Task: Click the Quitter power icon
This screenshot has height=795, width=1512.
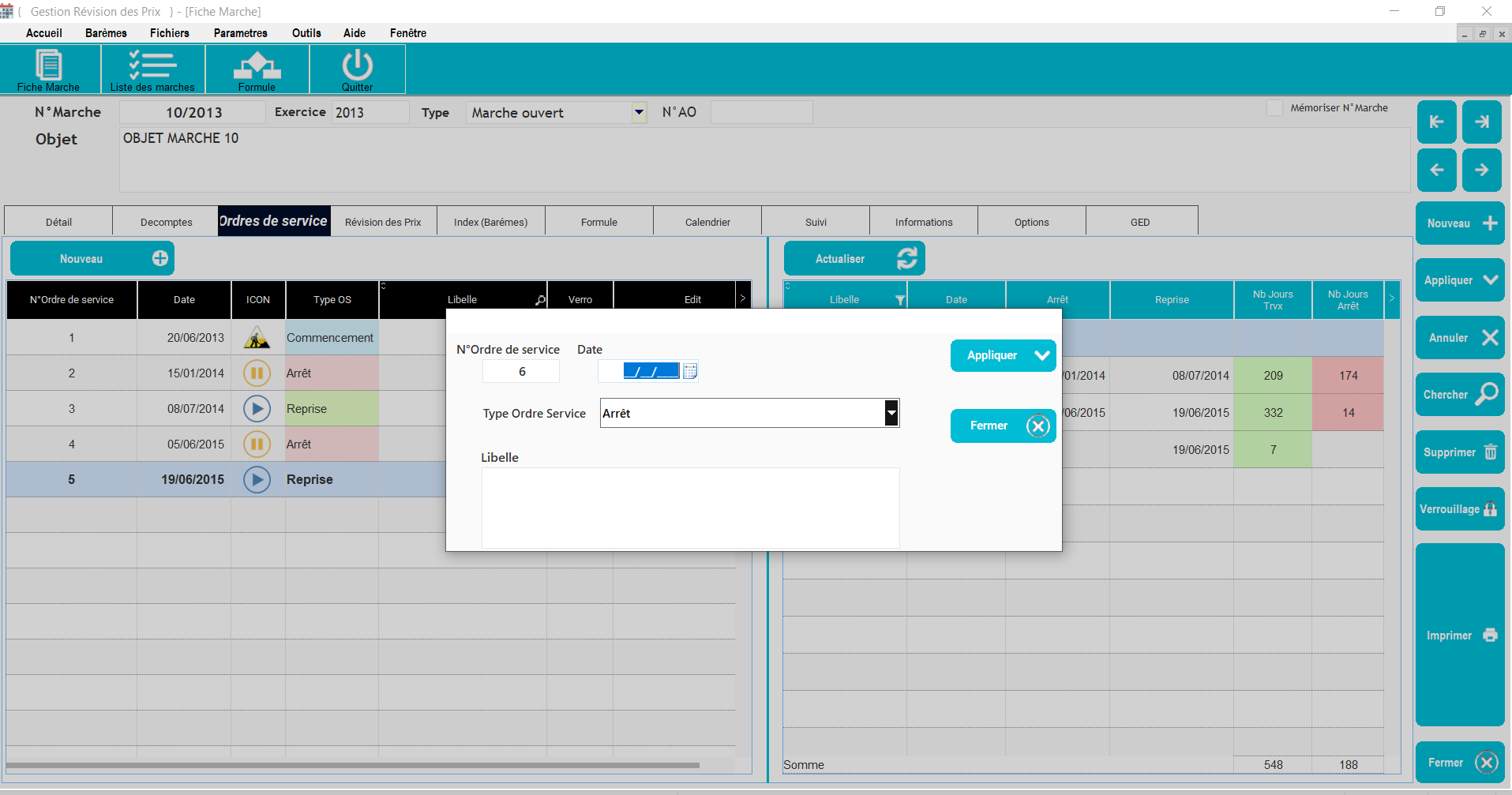Action: coord(357,69)
